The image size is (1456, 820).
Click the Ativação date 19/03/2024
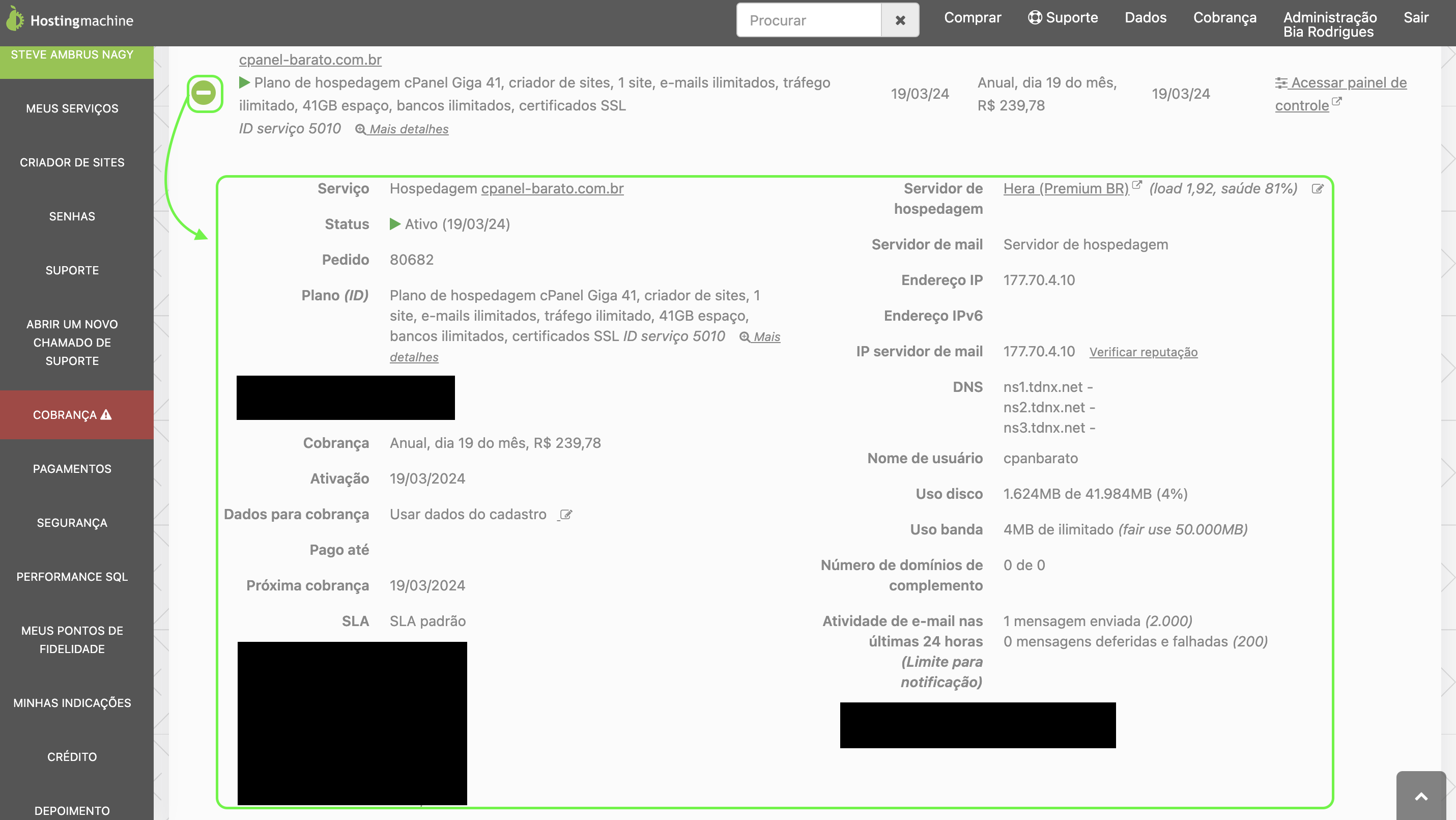coord(427,478)
